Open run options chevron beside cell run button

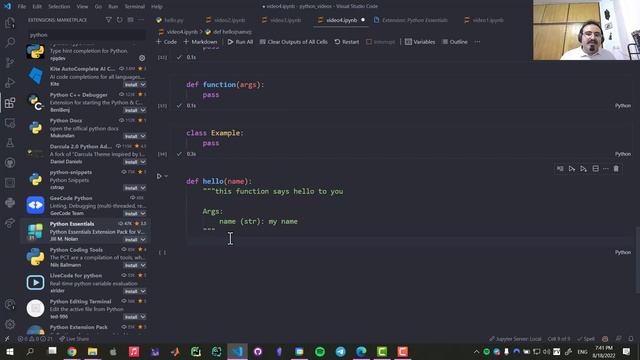[166, 176]
